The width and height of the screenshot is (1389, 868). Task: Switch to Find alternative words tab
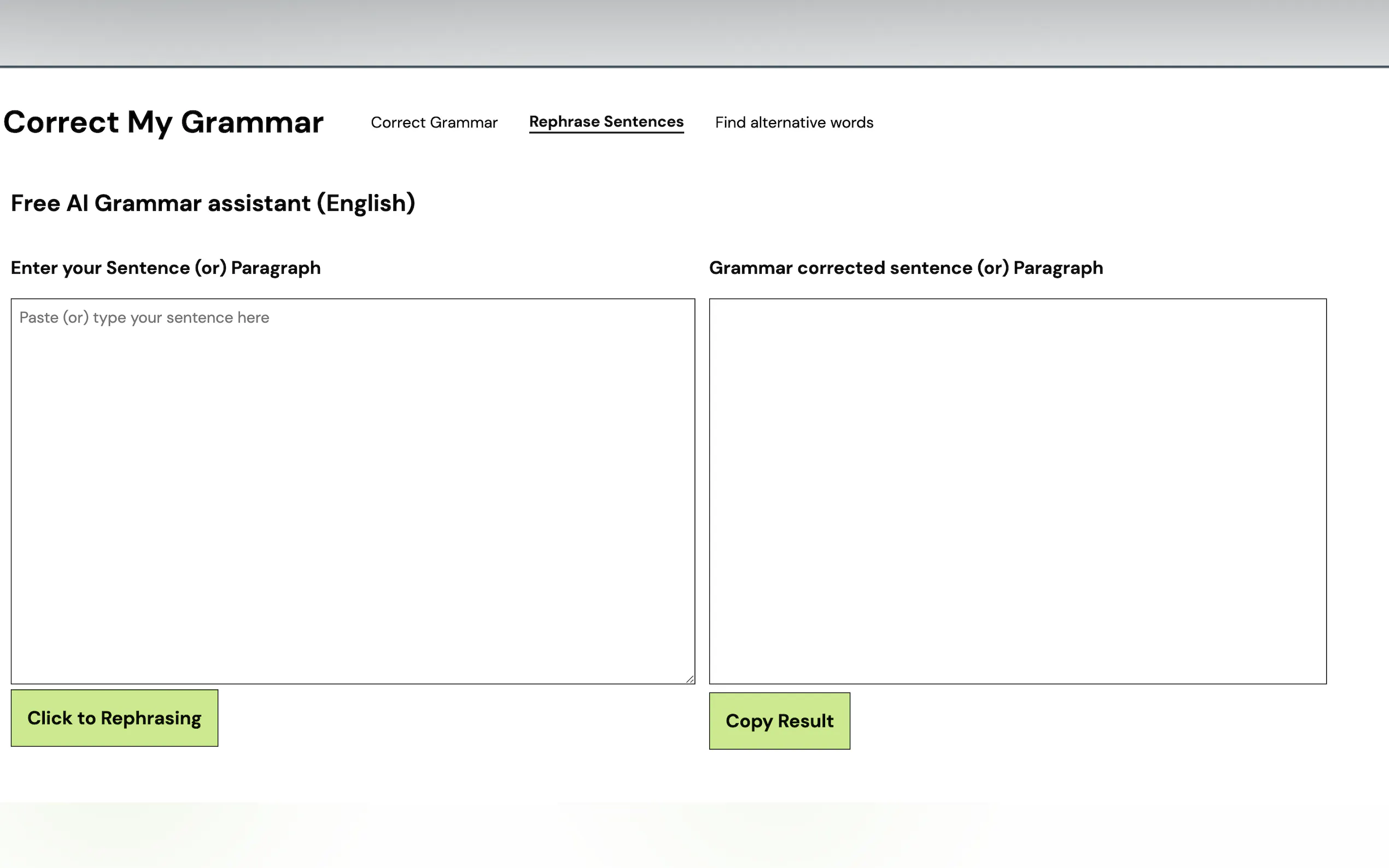click(x=793, y=122)
